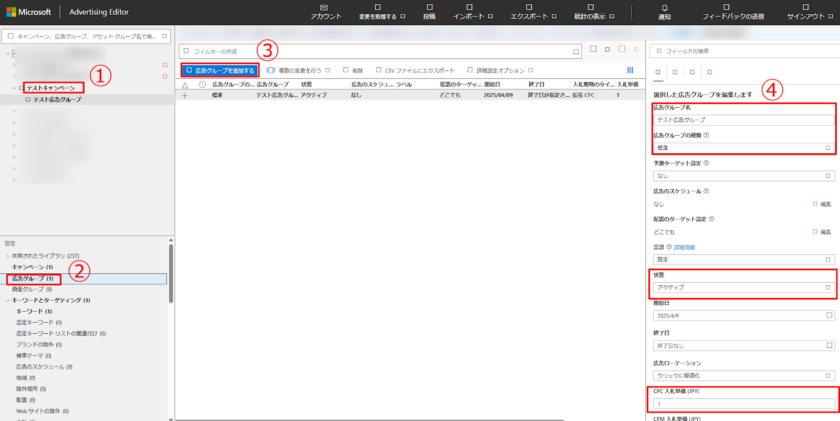Expand 共有されたライブラリ in the manage panel
The height and width of the screenshot is (421, 840).
coord(8,257)
